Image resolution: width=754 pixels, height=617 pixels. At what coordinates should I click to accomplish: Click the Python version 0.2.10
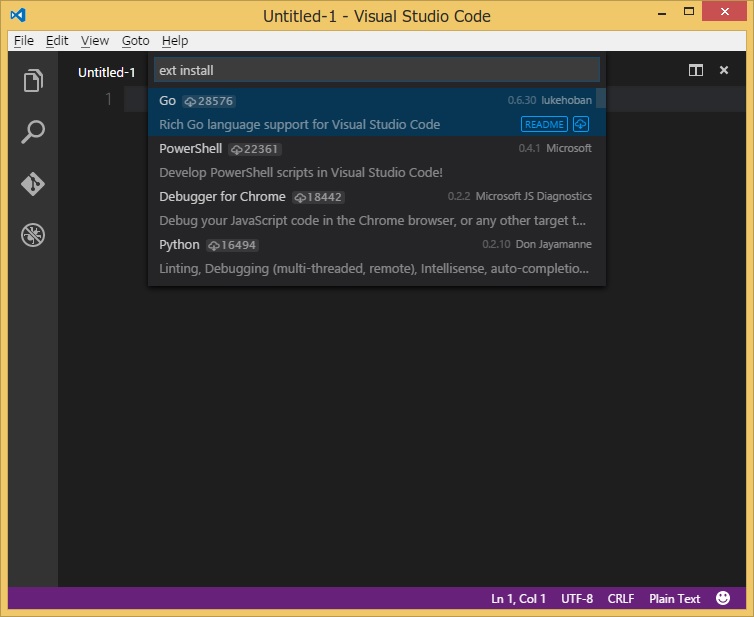(496, 244)
